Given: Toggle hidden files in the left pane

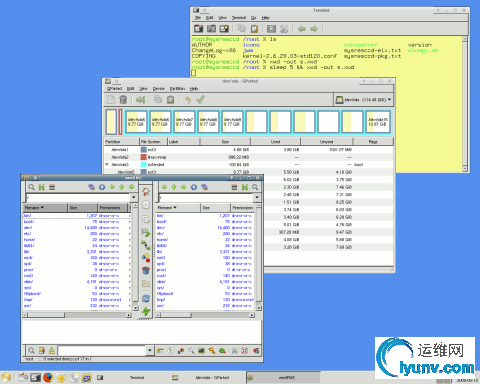Looking at the screenshot, I should 42,187.
